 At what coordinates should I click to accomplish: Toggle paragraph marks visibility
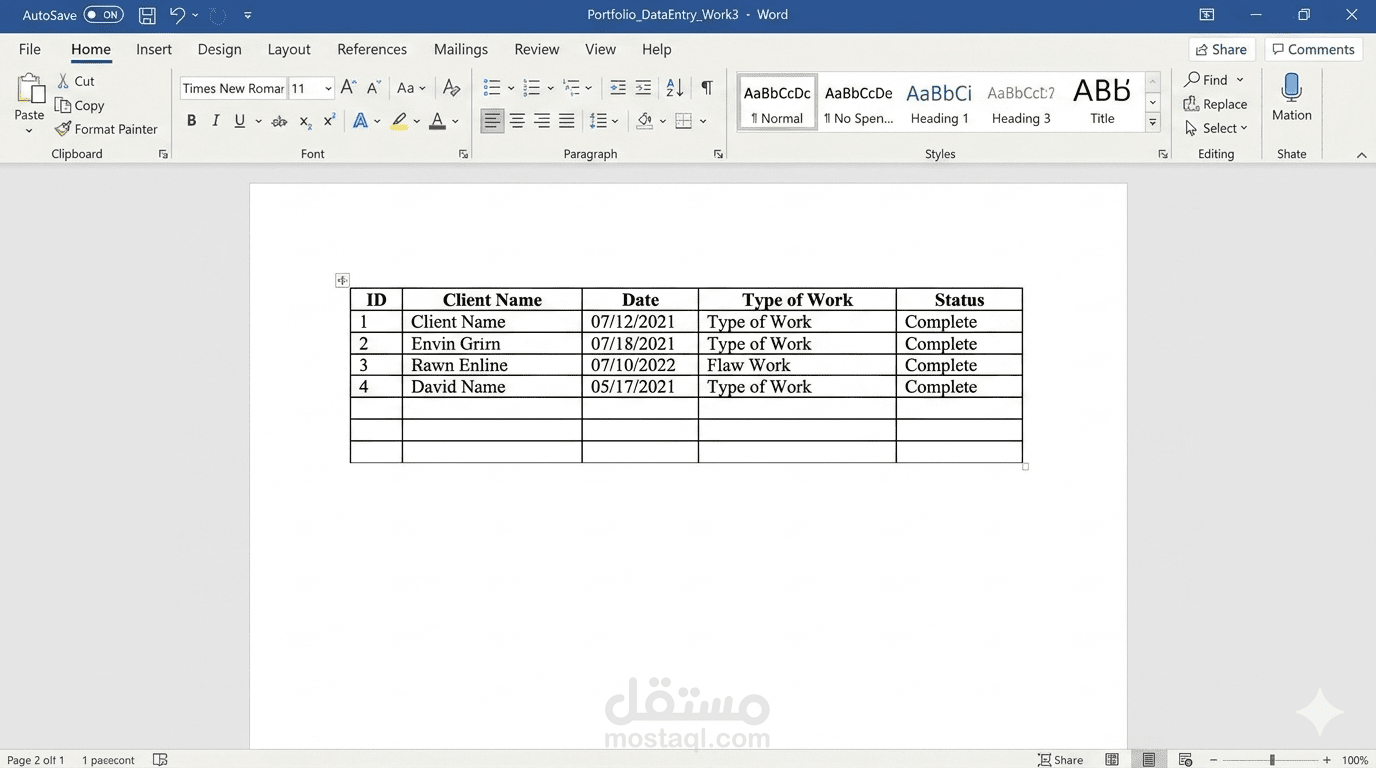click(705, 88)
